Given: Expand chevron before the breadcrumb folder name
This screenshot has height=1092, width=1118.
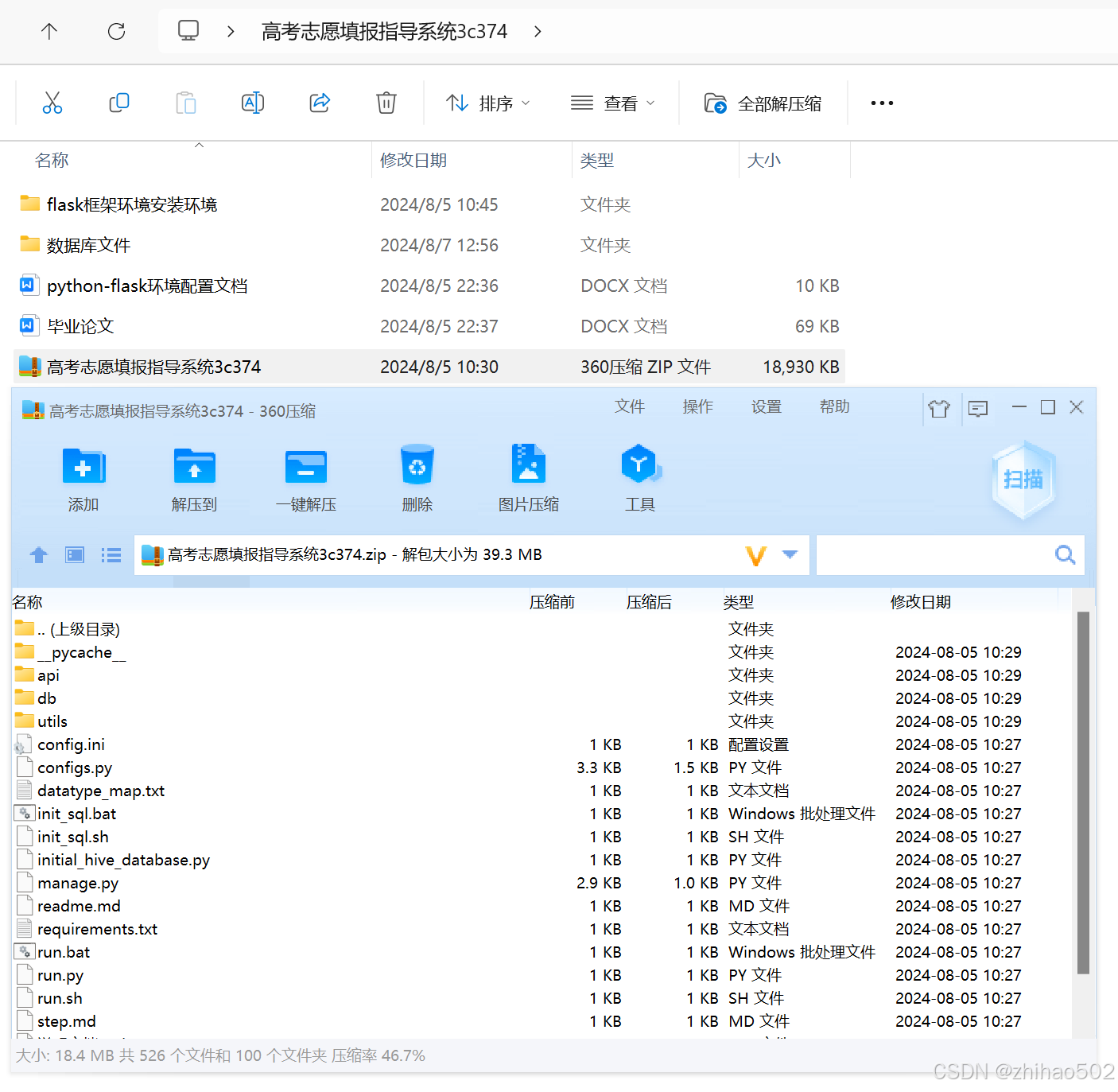Looking at the screenshot, I should tap(231, 31).
